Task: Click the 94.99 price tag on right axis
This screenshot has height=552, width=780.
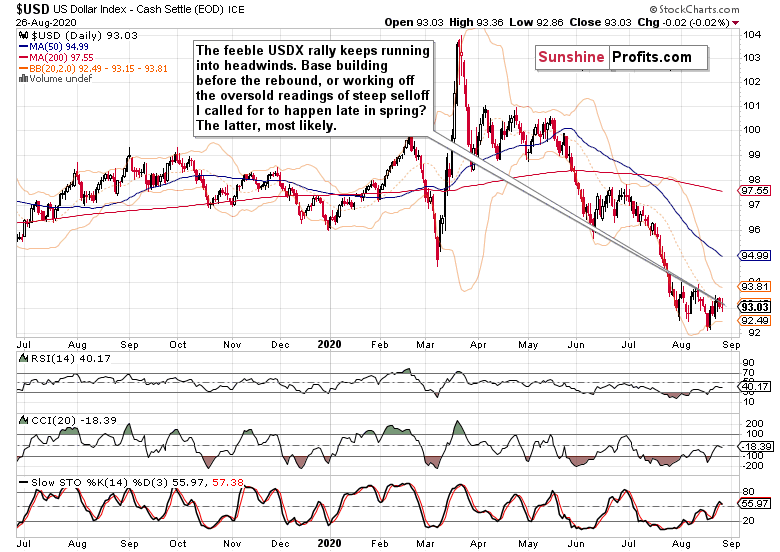Action: 755,254
